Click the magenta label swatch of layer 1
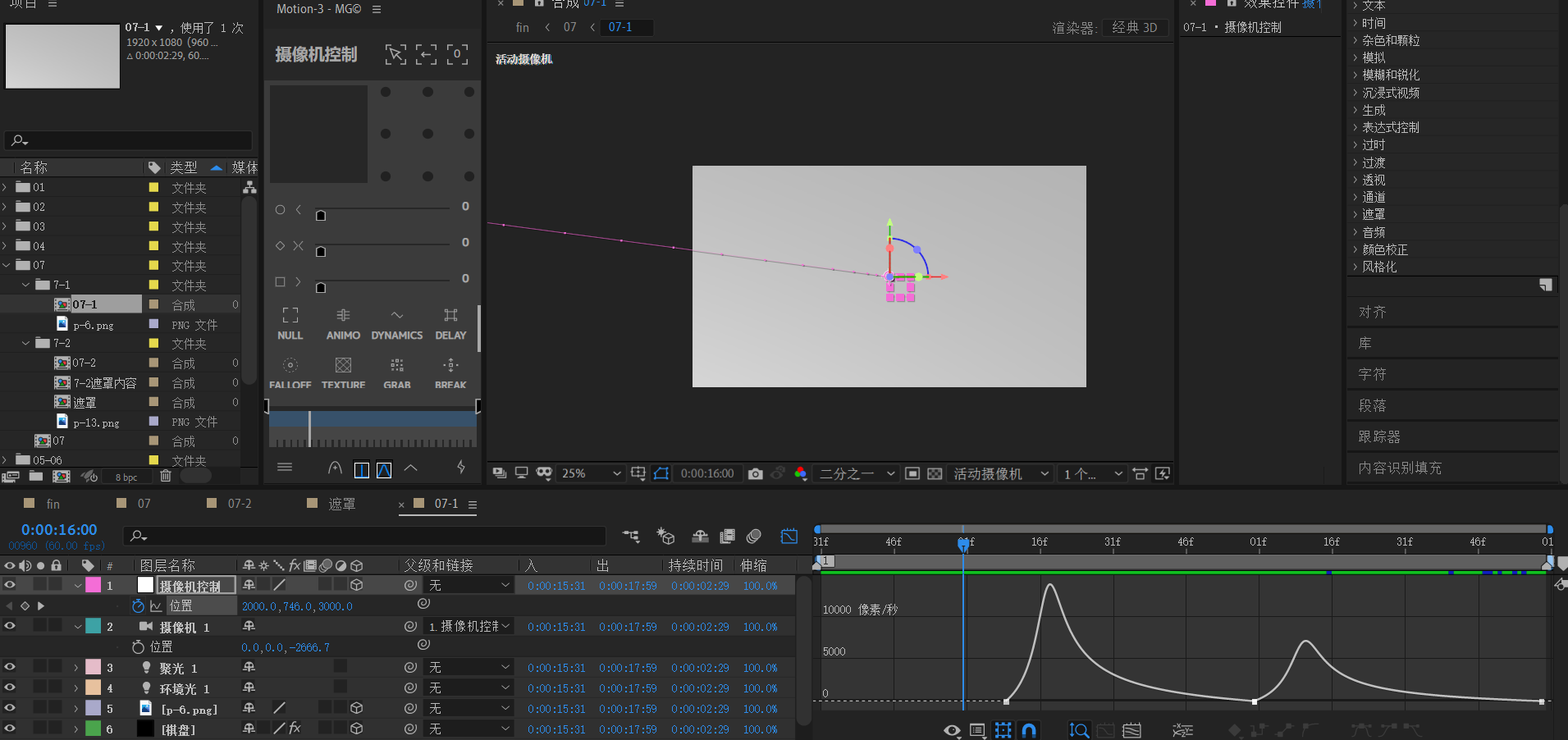The image size is (1568, 740). click(94, 585)
